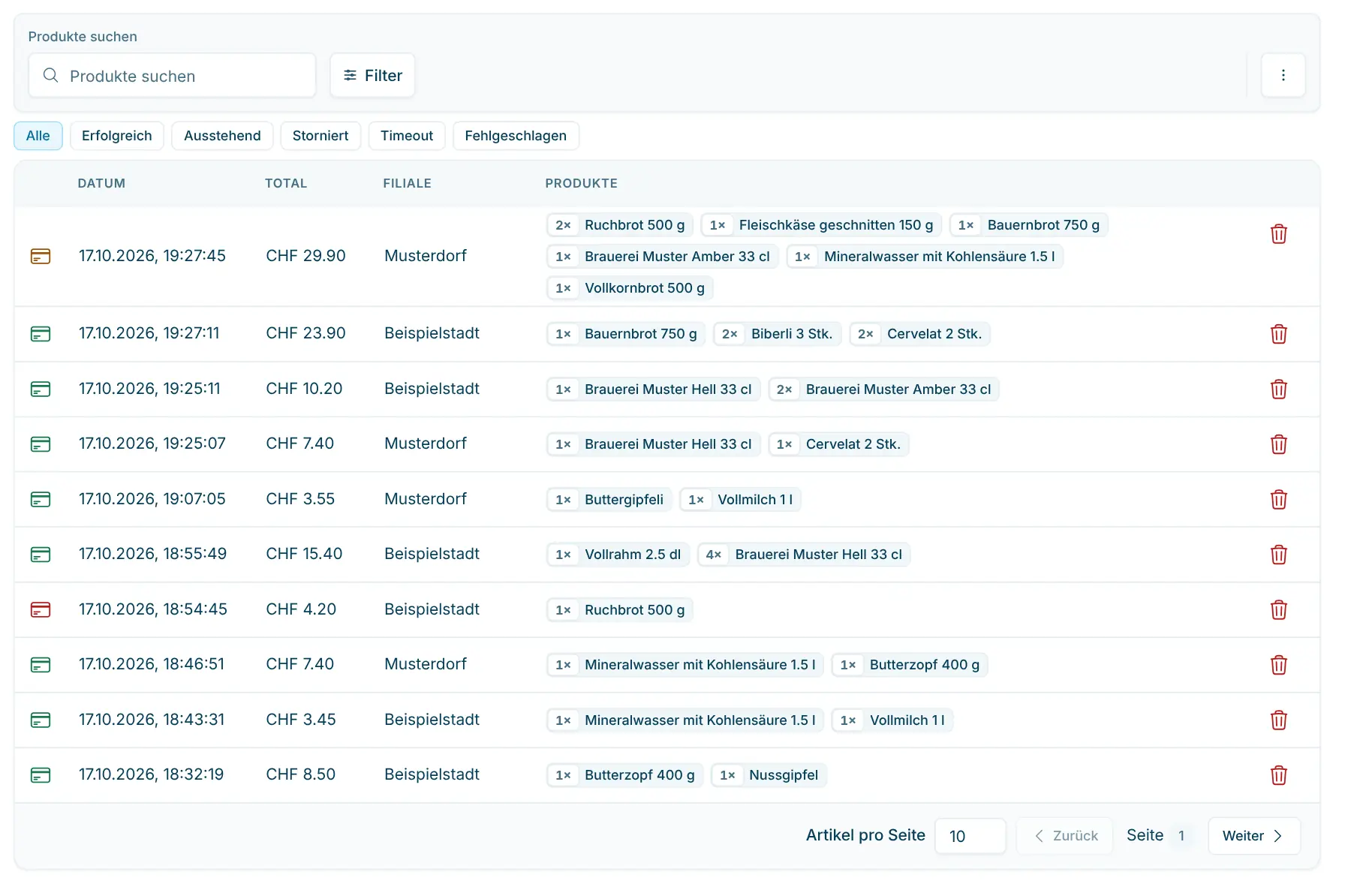Select the Alle status tab
The width and height of the screenshot is (1348, 896).
click(38, 136)
